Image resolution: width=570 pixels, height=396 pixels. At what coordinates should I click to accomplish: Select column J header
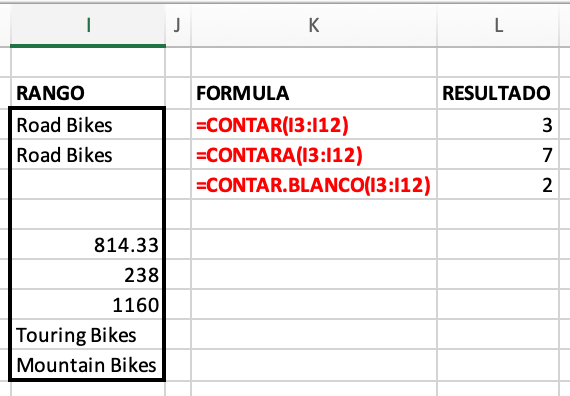click(x=178, y=25)
